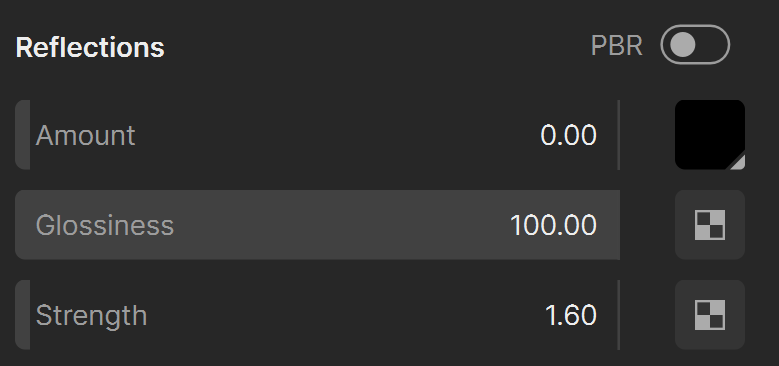
Task: Toggle the PBR switch in Reflections
Action: (695, 45)
